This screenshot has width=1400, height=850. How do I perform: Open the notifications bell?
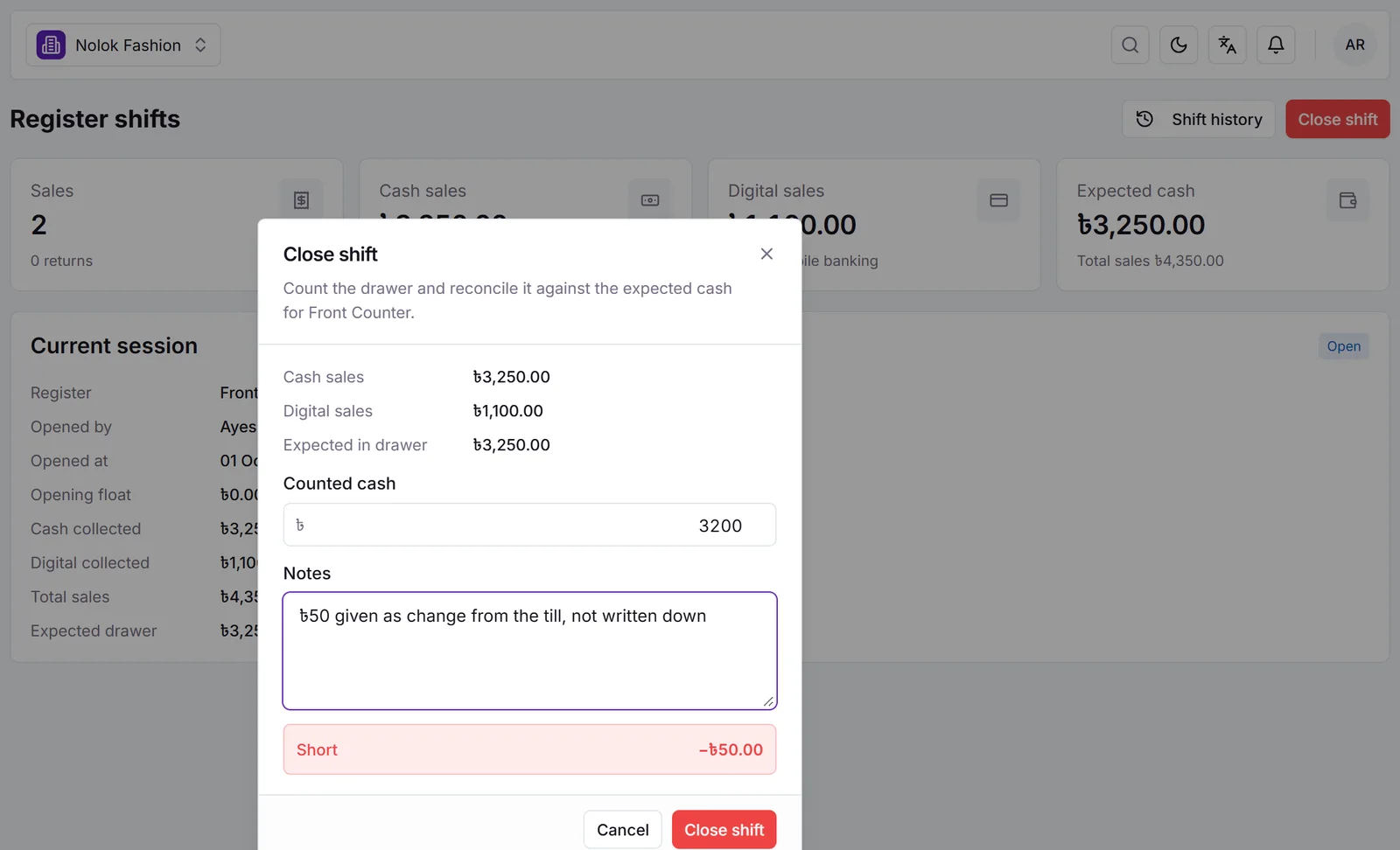coord(1276,45)
